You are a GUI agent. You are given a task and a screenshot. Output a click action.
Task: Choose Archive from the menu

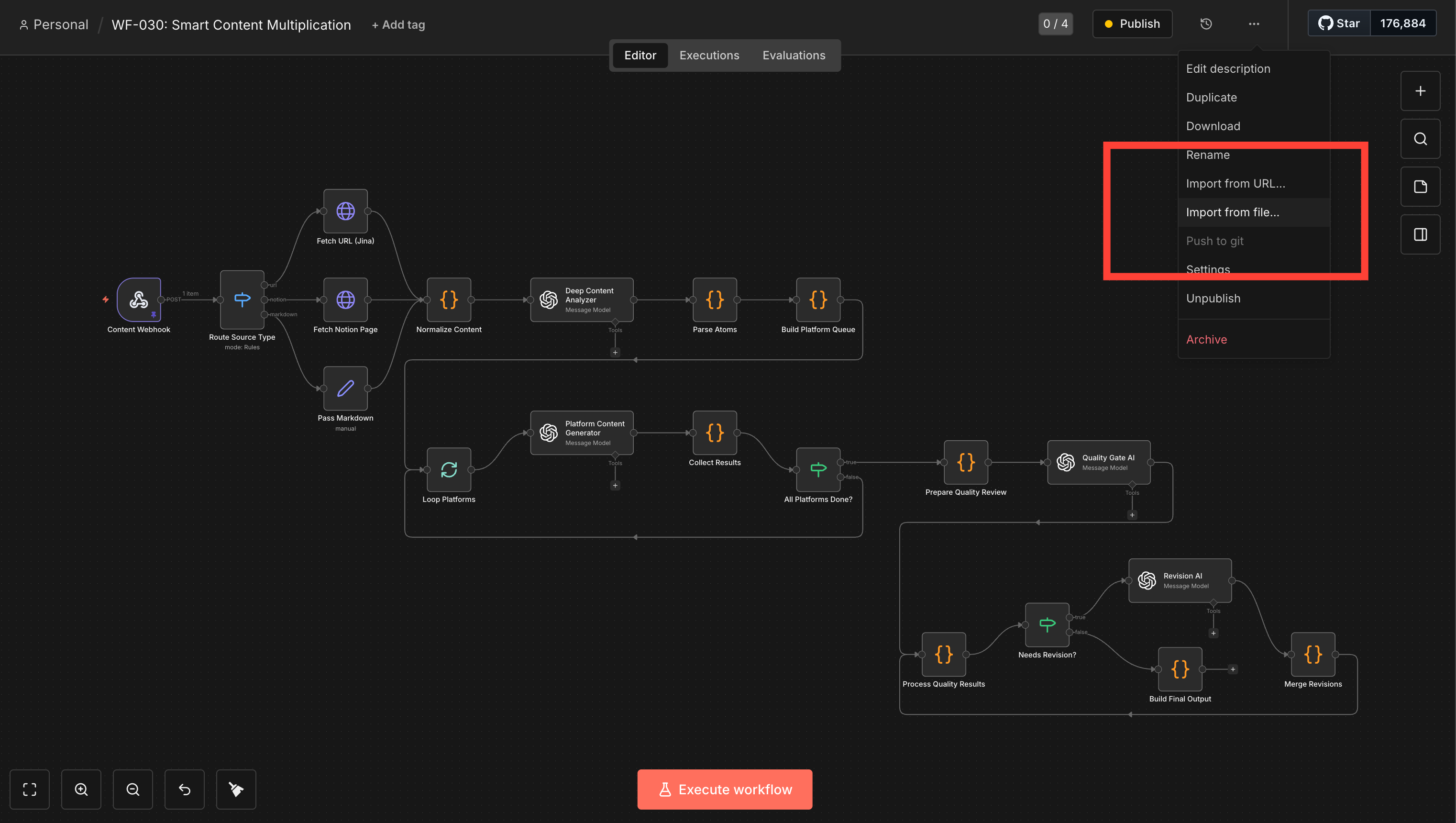tap(1254, 340)
